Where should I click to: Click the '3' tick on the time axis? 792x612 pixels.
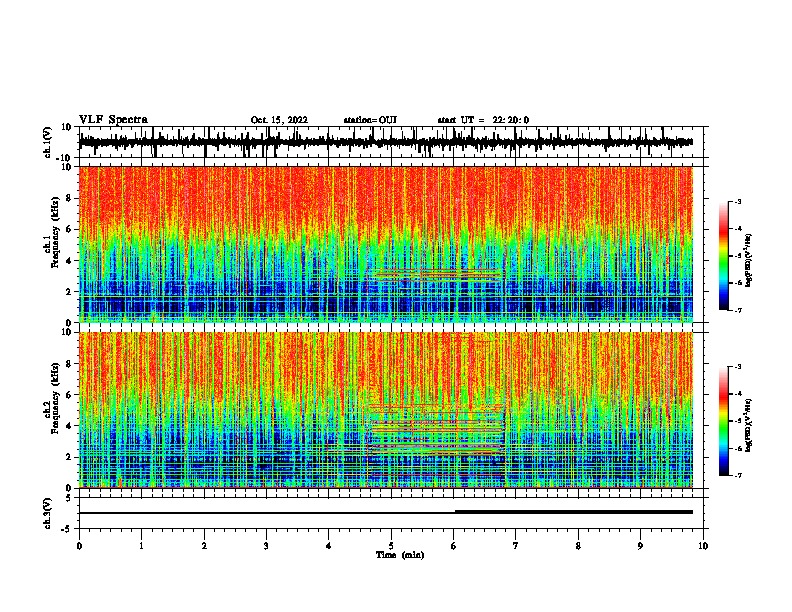pyautogui.click(x=266, y=546)
